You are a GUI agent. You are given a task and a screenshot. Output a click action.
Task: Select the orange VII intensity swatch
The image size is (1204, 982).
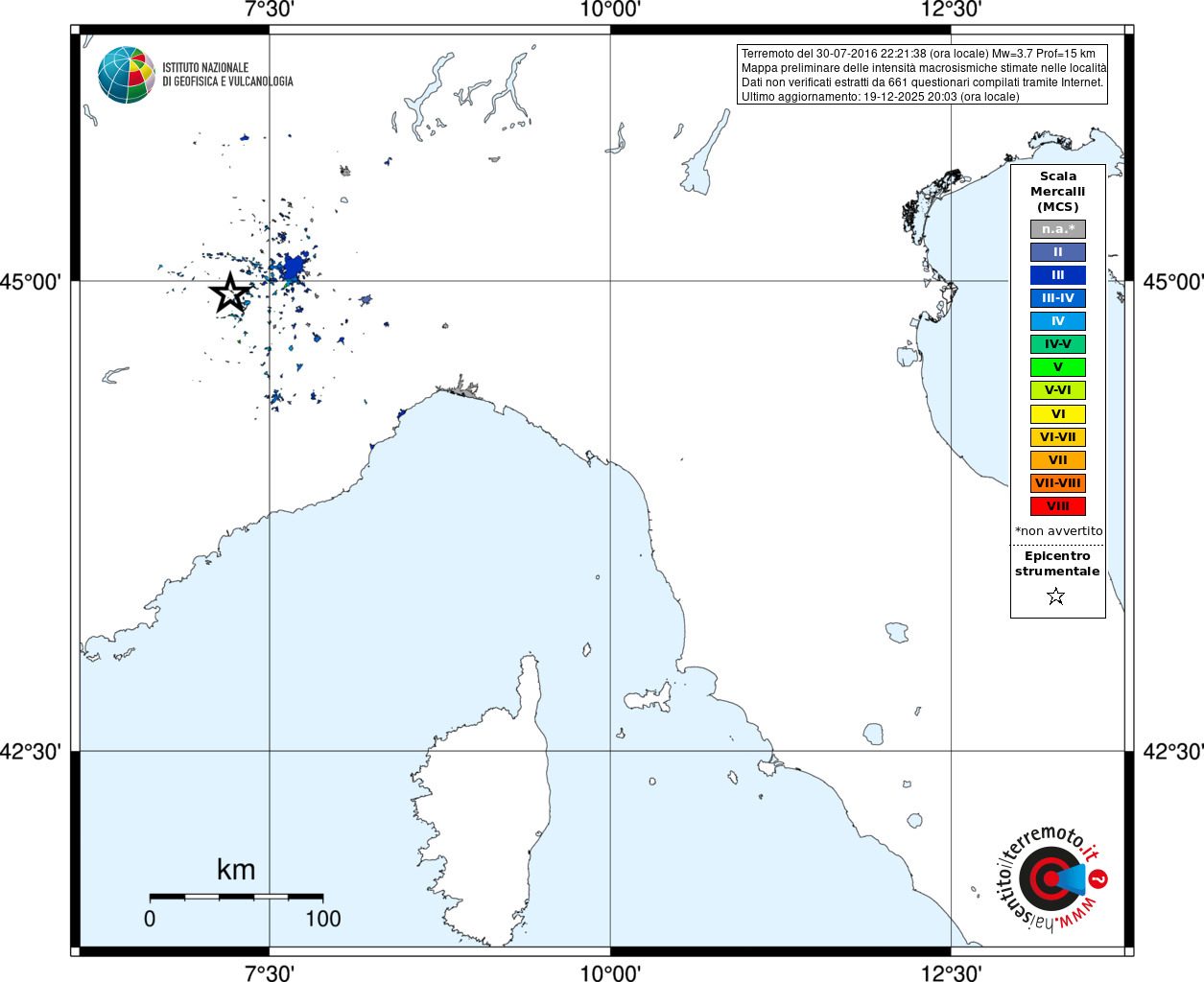(1058, 460)
